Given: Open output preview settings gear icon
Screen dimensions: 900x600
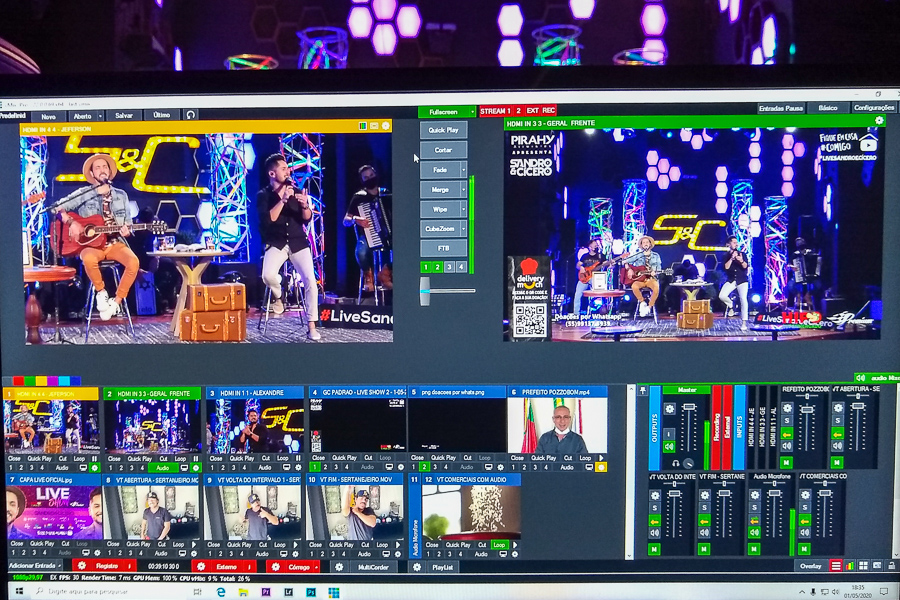Looking at the screenshot, I should click(x=879, y=121).
